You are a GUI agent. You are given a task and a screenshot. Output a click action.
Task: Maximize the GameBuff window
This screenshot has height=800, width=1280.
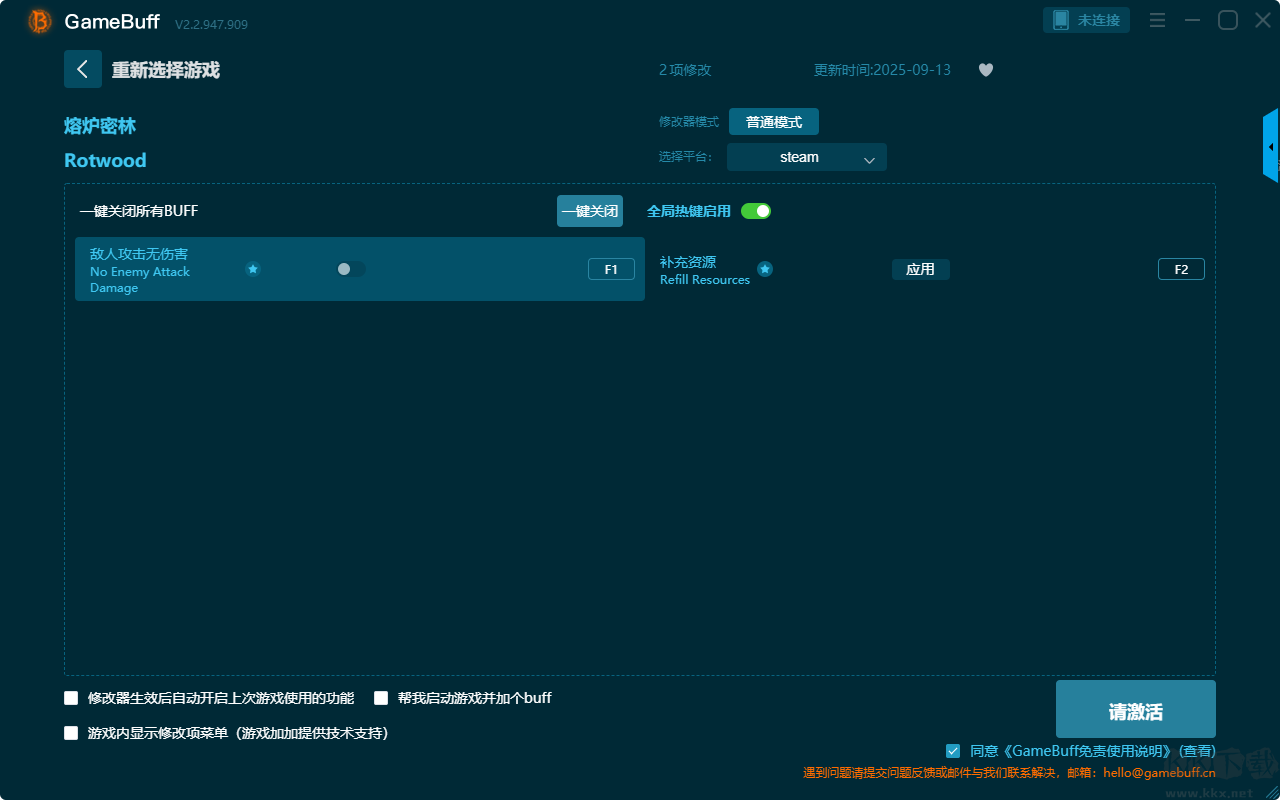pyautogui.click(x=1228, y=20)
